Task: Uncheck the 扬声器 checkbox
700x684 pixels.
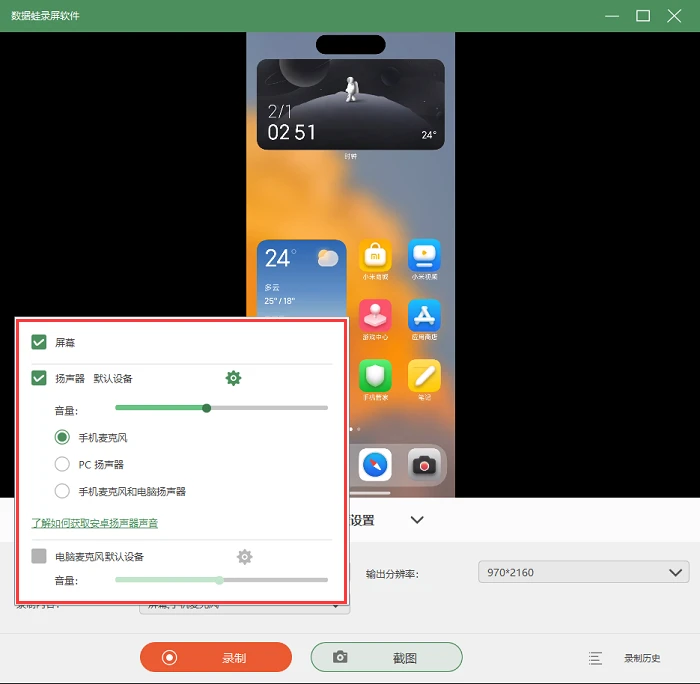Action: (39, 378)
